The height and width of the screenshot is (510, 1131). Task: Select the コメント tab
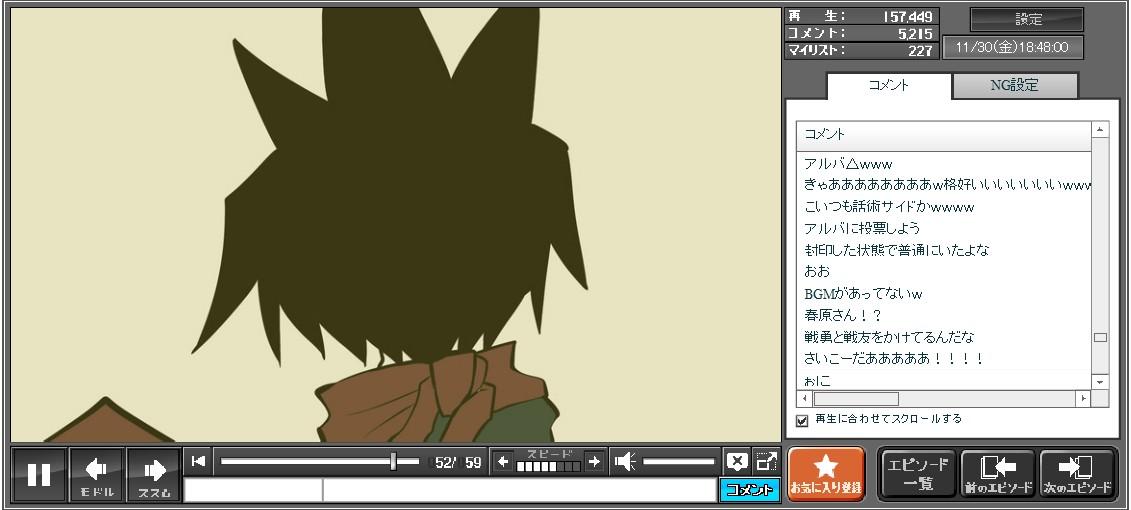click(x=888, y=86)
